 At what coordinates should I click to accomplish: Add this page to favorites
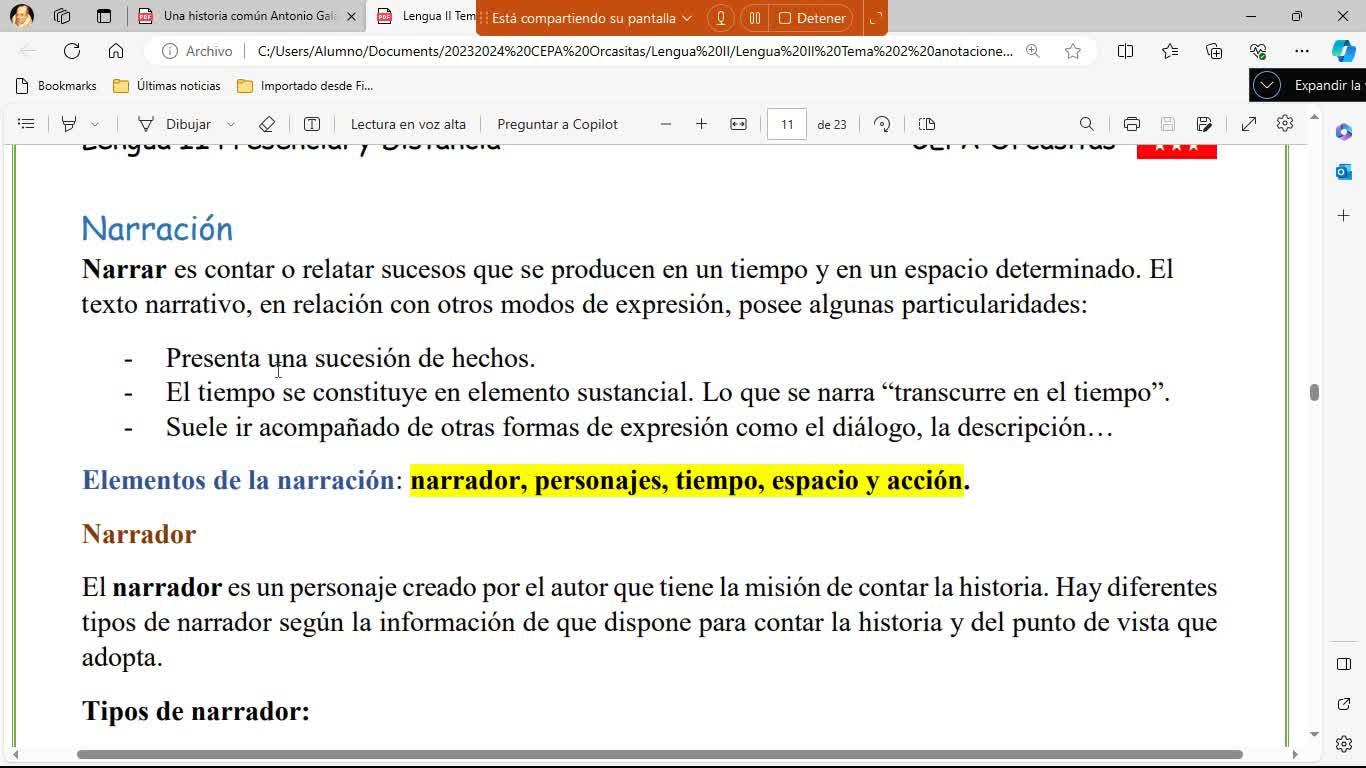[1073, 51]
